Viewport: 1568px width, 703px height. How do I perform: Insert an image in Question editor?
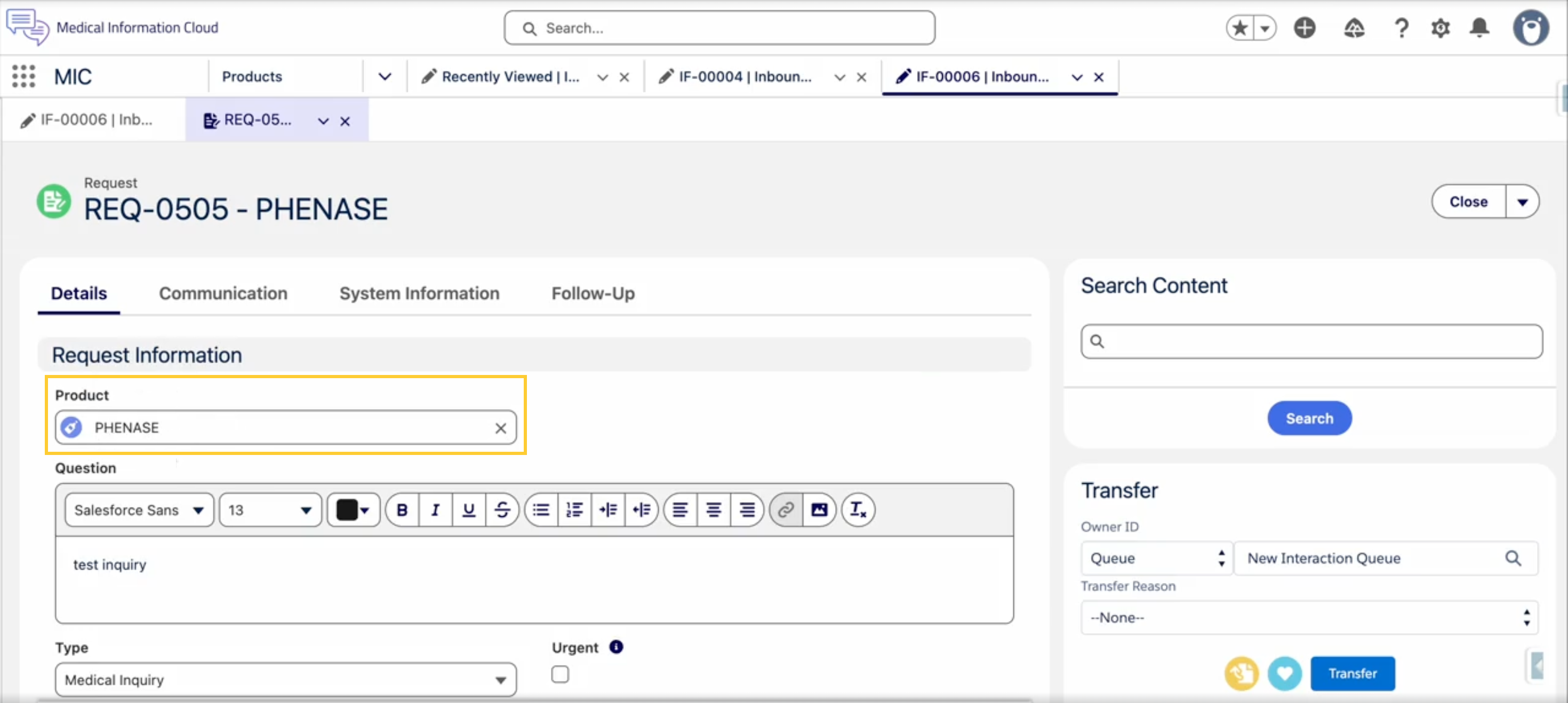[819, 510]
